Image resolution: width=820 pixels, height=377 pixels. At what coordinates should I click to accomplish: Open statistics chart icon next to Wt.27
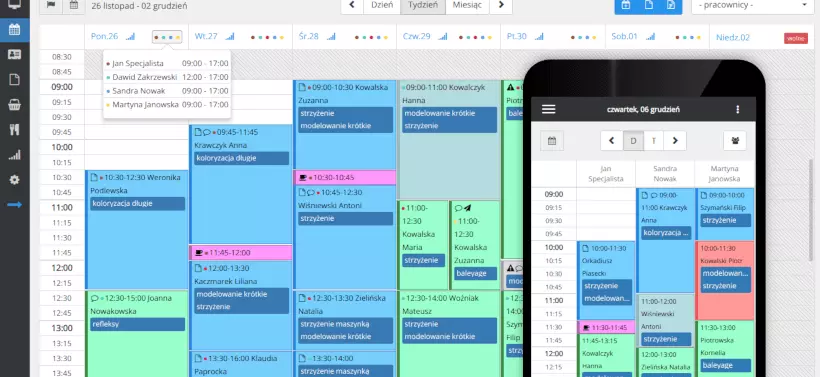(230, 37)
